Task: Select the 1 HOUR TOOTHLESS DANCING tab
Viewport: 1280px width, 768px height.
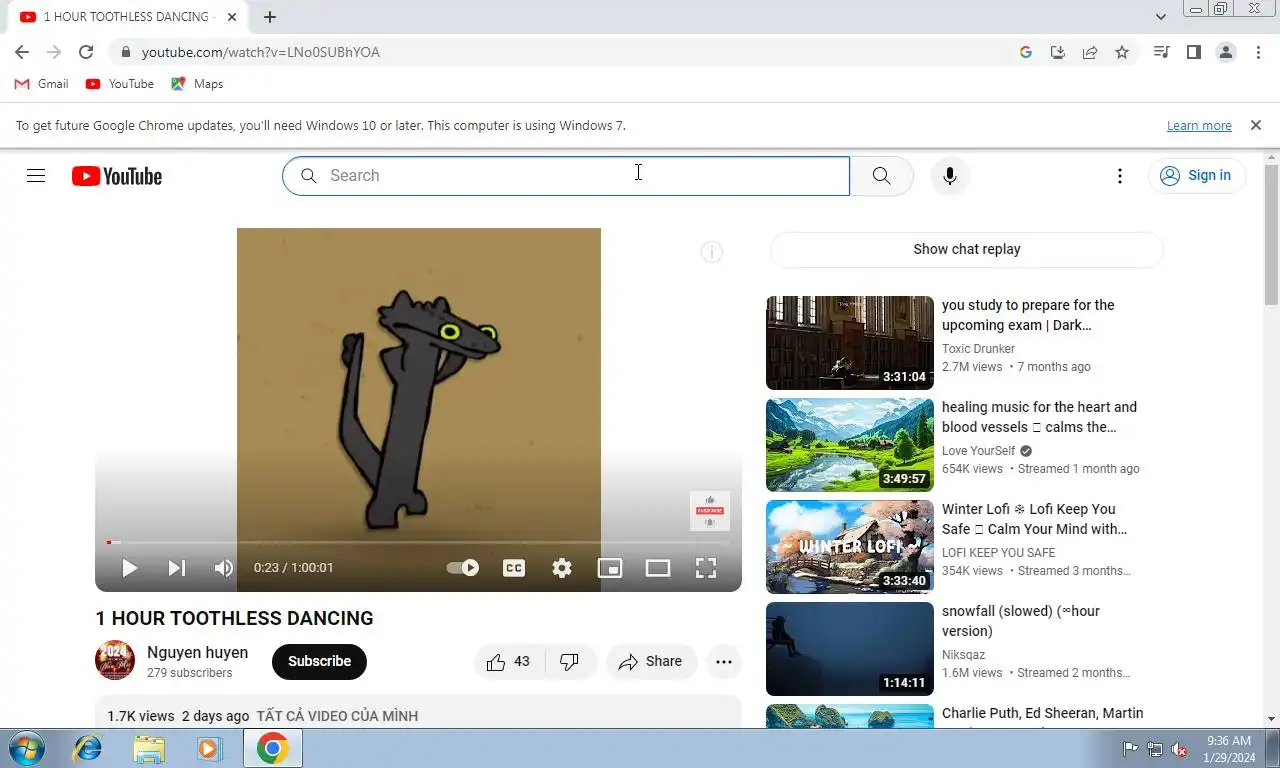Action: coord(128,17)
